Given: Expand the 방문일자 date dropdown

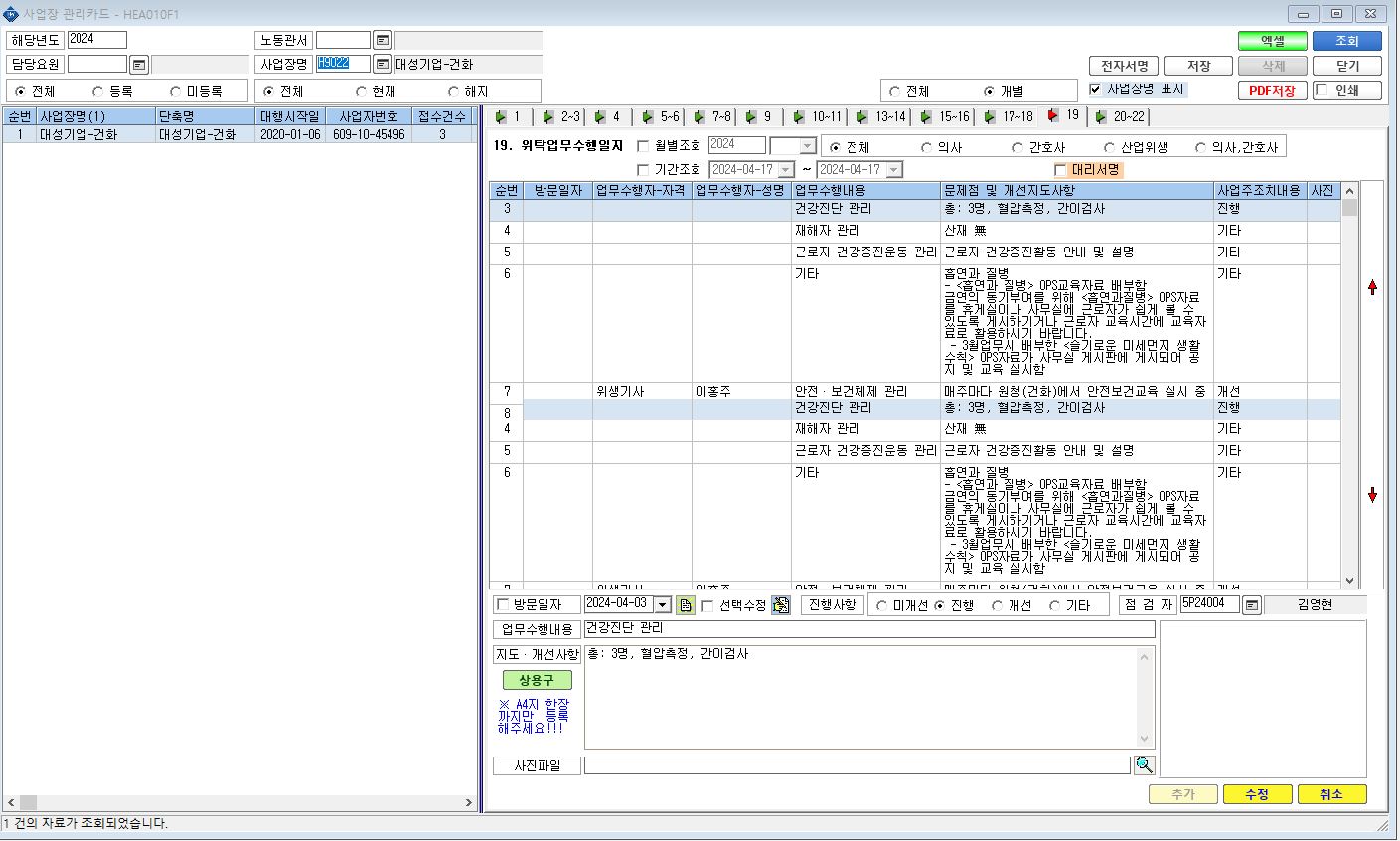Looking at the screenshot, I should coord(663,605).
